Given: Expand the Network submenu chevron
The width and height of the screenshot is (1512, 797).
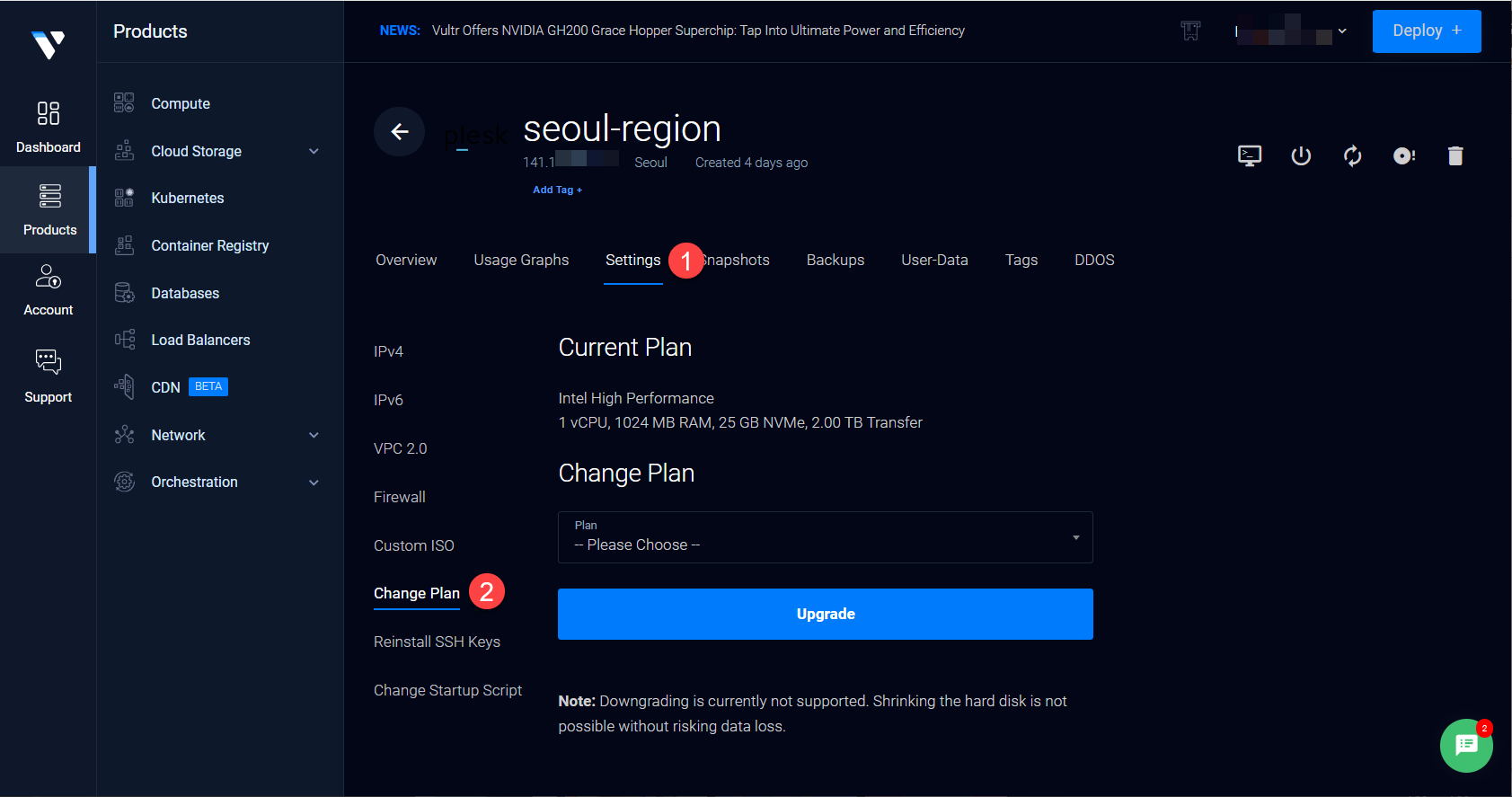Looking at the screenshot, I should pyautogui.click(x=314, y=435).
